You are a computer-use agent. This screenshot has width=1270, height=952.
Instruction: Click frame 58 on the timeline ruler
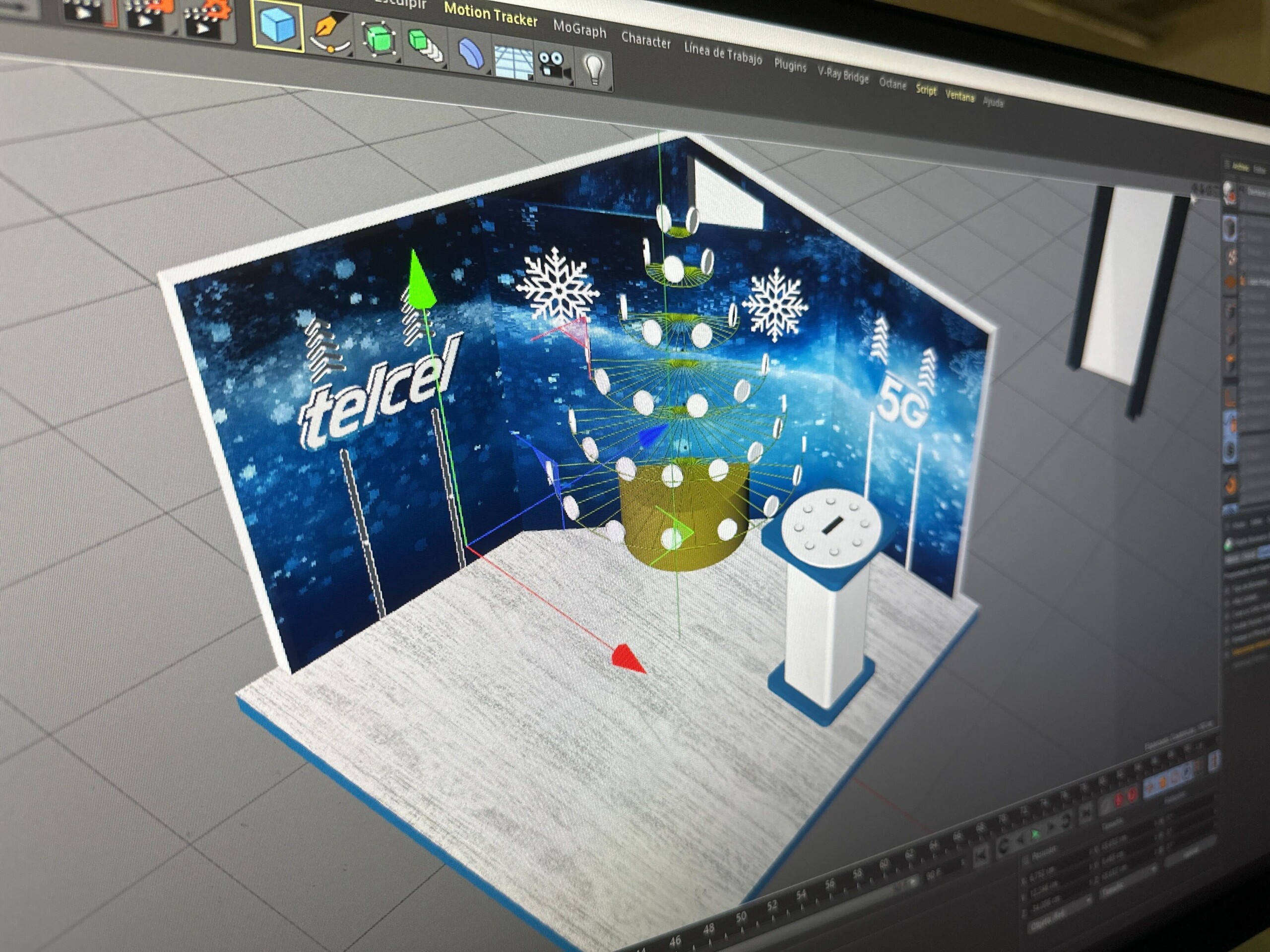[x=857, y=874]
